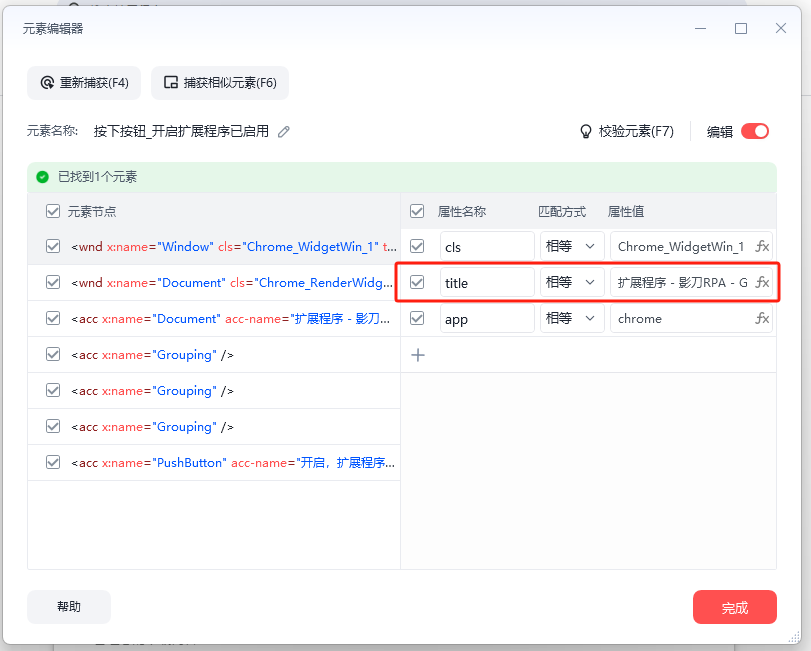Click the 帮助 help button
The width and height of the screenshot is (811, 651).
coord(69,607)
